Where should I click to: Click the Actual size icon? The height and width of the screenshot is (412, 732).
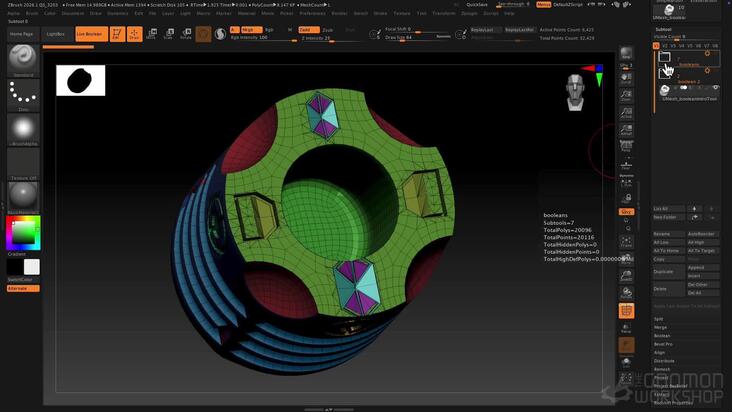click(x=626, y=112)
